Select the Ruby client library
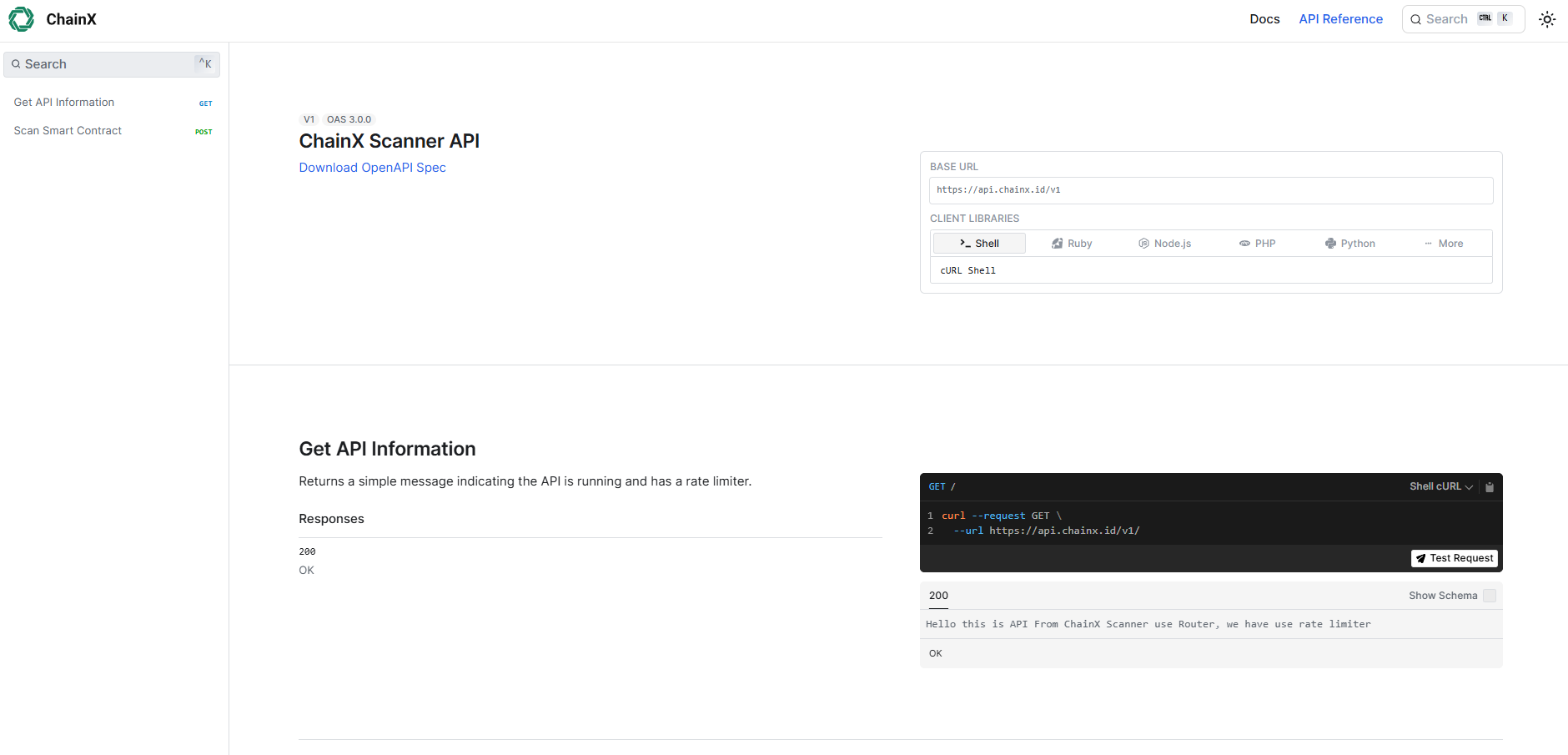Viewport: 1568px width, 755px height. tap(1072, 244)
